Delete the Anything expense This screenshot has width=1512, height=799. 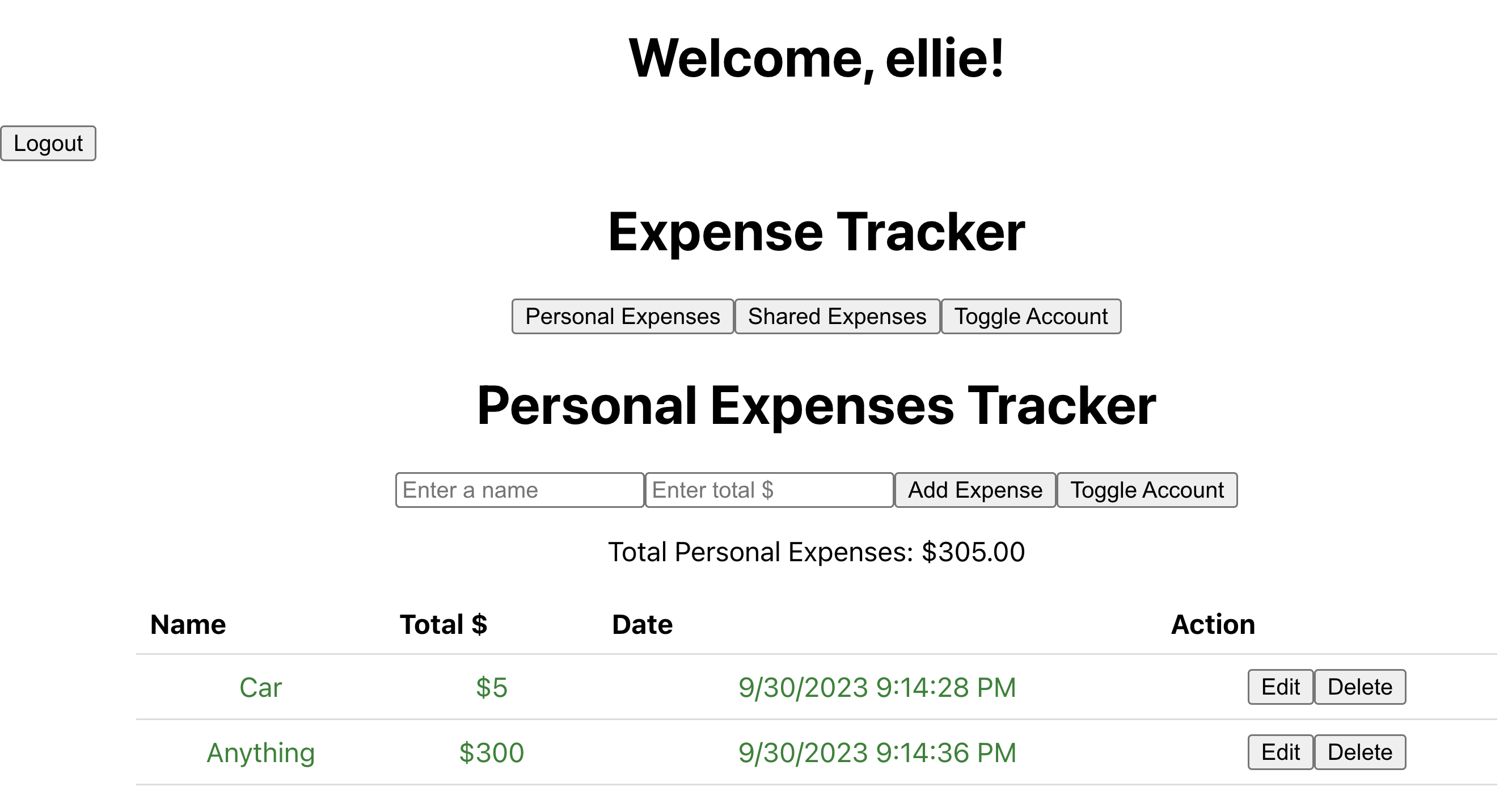click(x=1359, y=752)
